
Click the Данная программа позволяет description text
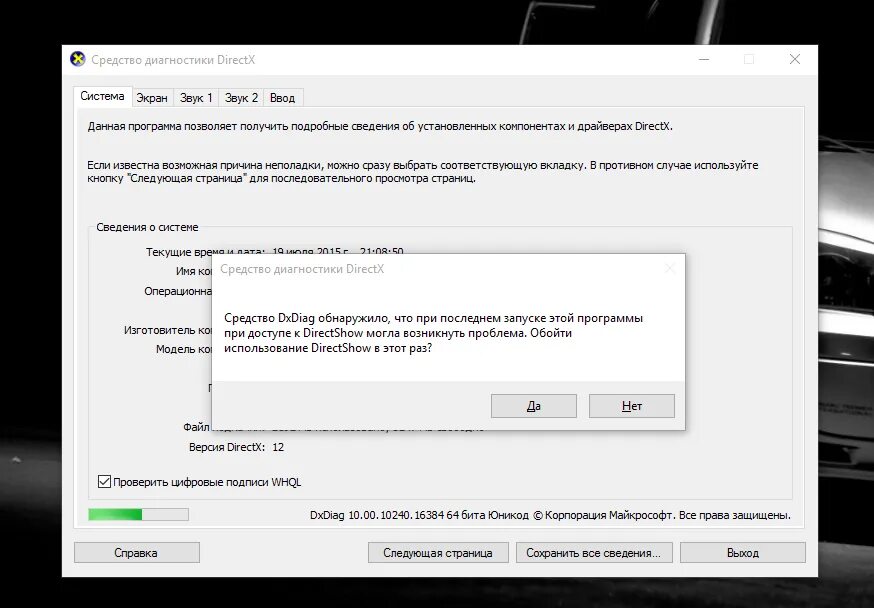380,126
